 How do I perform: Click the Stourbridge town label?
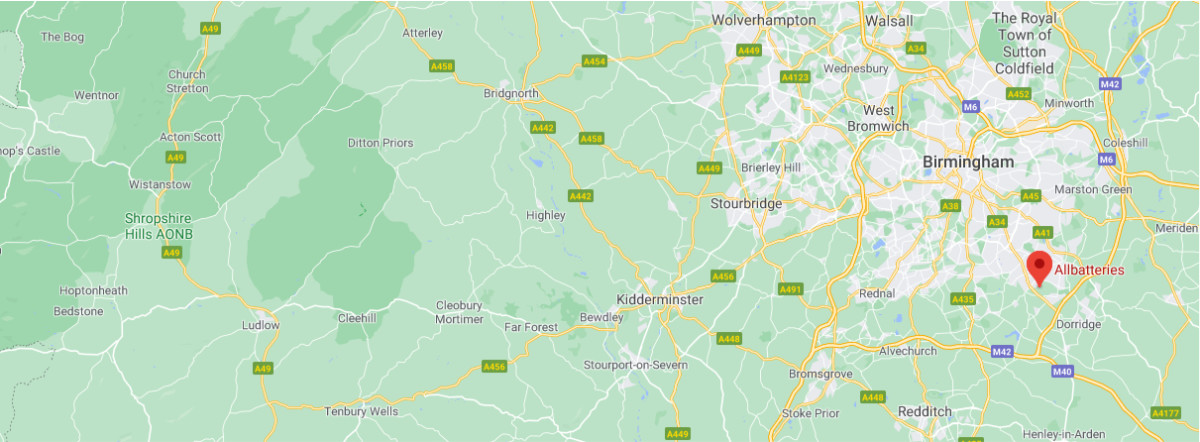point(745,203)
